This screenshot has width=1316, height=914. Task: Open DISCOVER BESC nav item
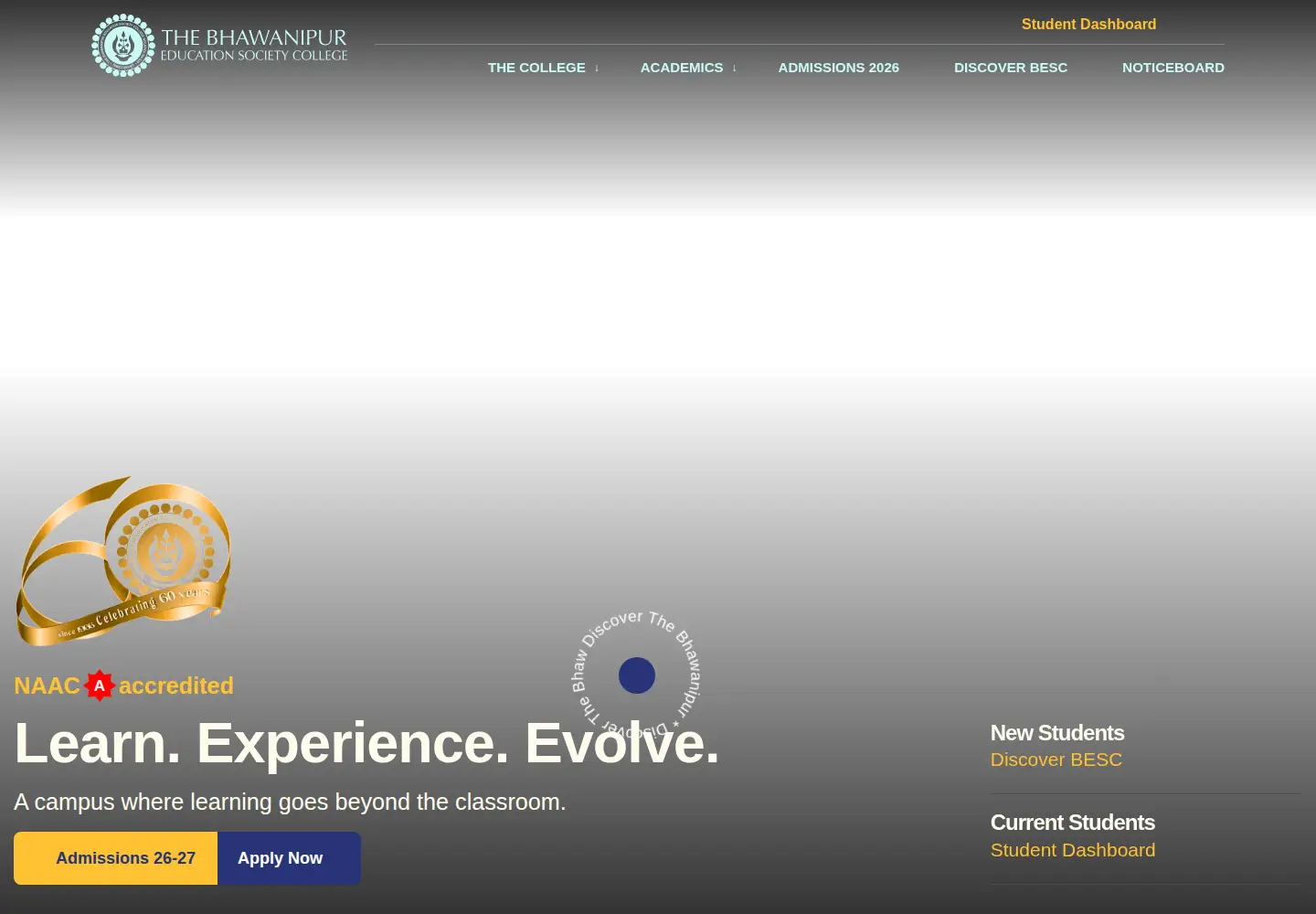tap(1011, 68)
